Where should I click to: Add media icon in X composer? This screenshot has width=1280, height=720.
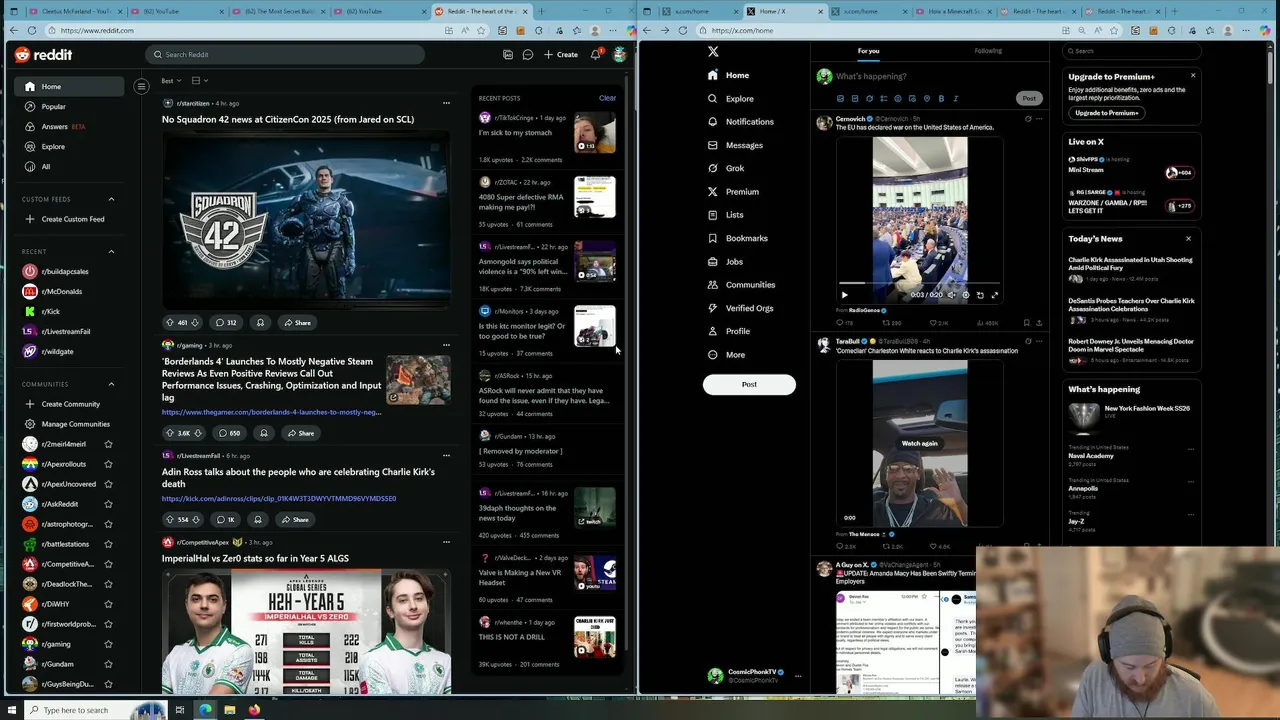click(x=840, y=98)
